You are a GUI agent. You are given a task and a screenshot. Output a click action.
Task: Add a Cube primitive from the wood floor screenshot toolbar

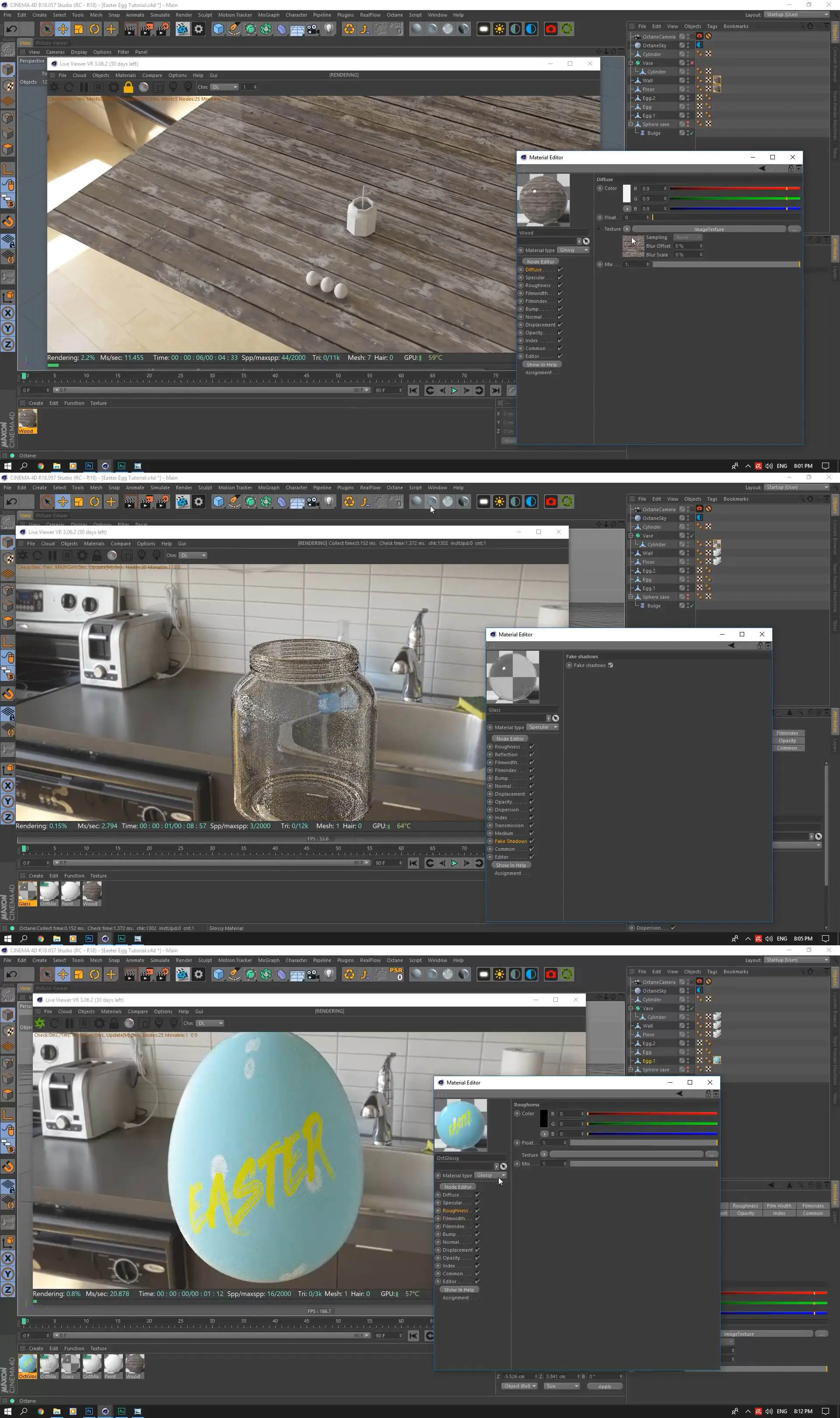218,29
